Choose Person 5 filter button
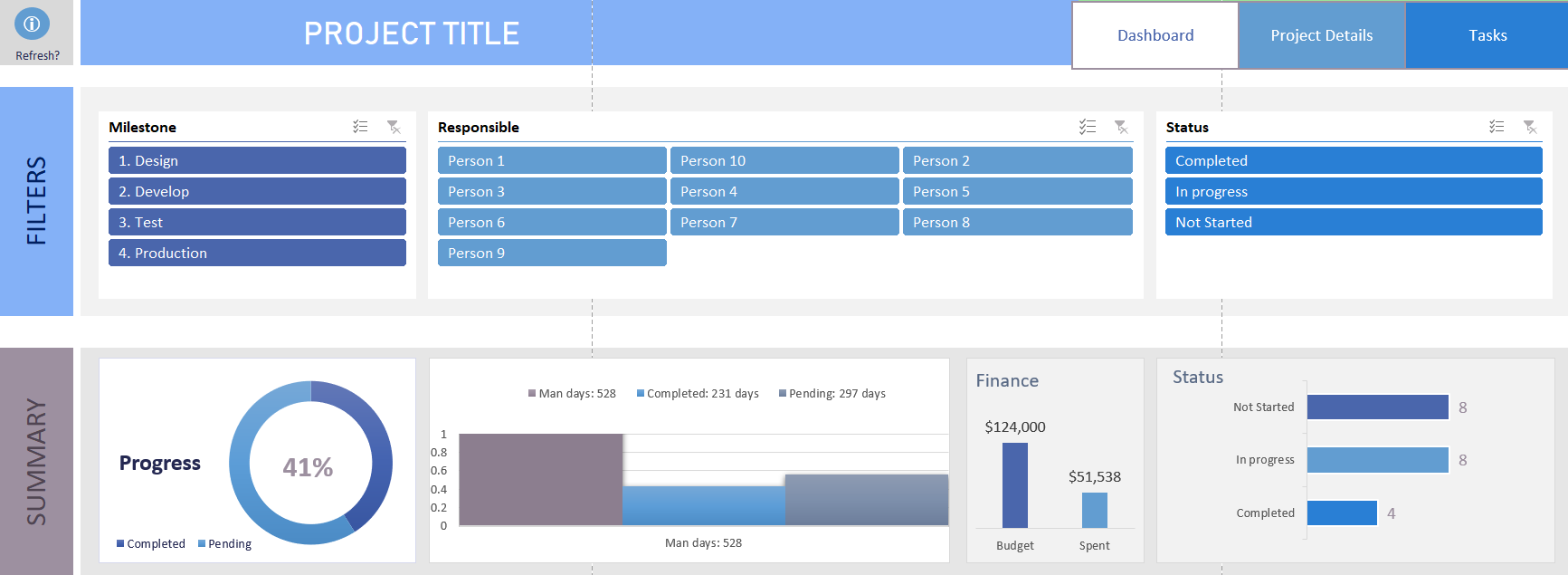Viewport: 1568px width, 575px height. pyautogui.click(x=1017, y=191)
